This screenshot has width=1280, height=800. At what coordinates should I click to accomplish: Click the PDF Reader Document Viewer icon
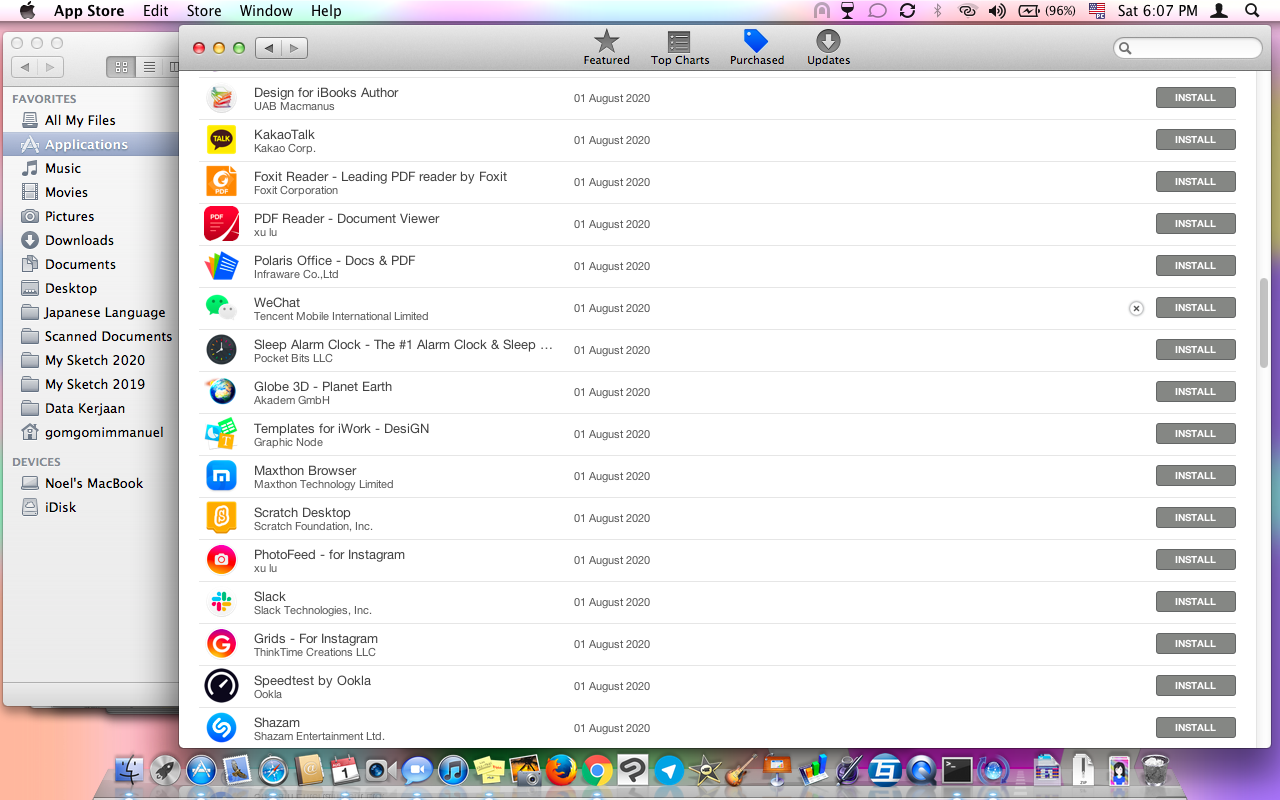click(x=221, y=224)
